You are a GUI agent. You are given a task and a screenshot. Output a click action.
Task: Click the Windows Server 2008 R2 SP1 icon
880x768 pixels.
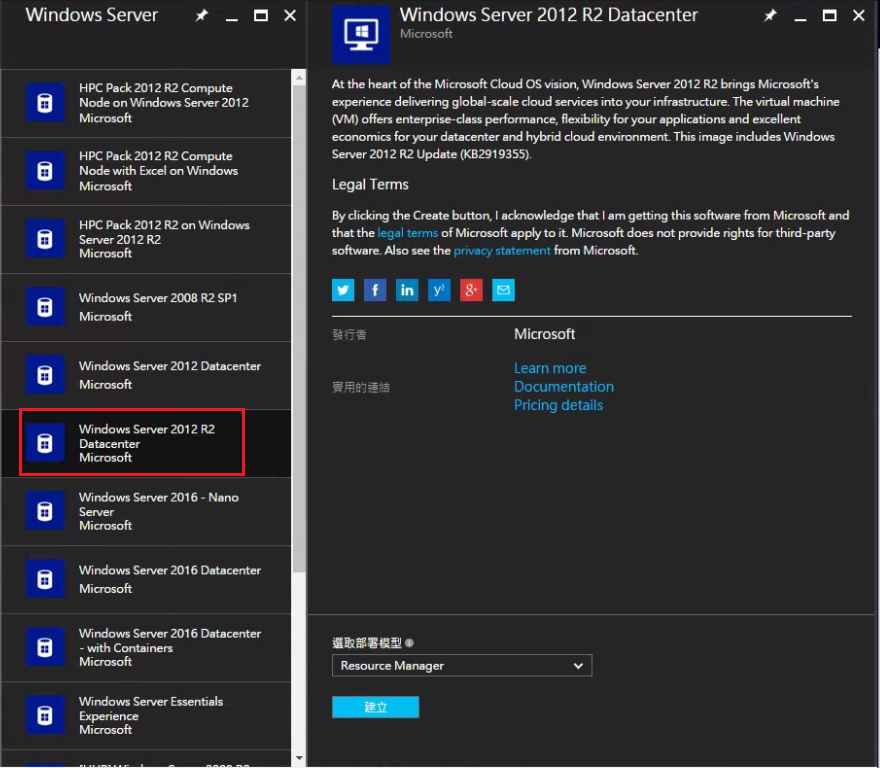coord(45,307)
